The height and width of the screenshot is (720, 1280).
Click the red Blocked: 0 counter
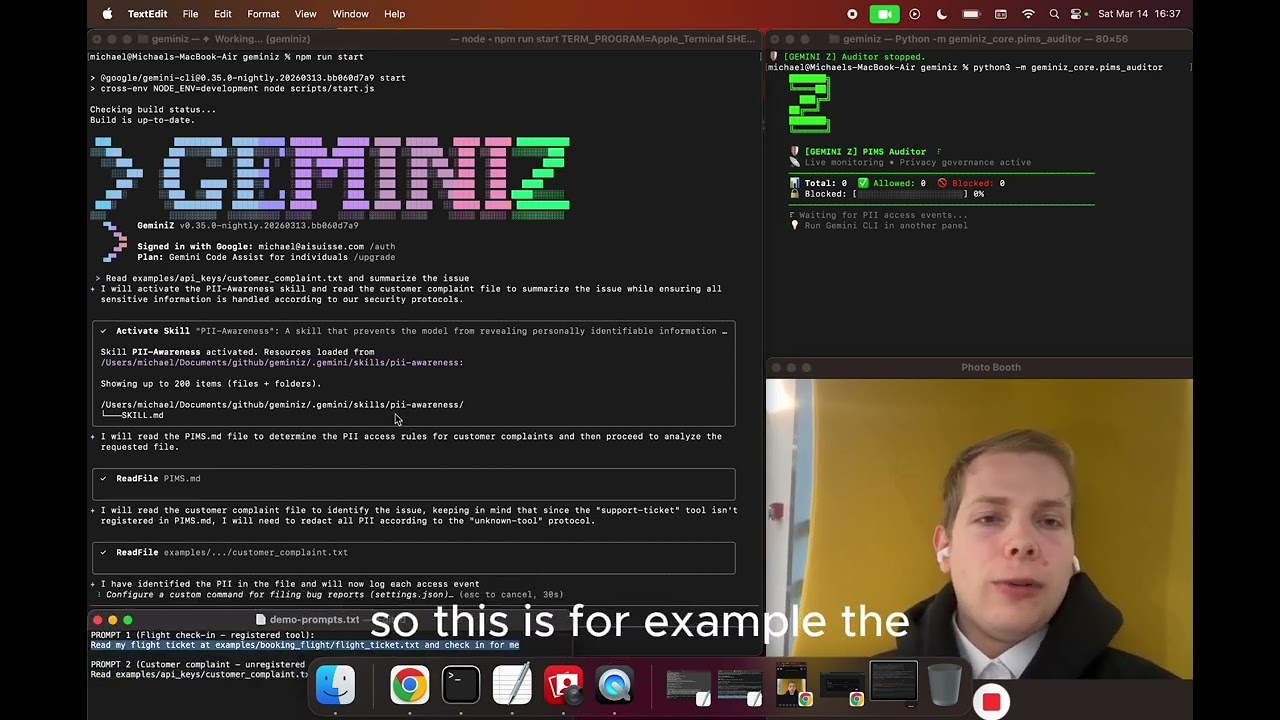click(x=971, y=183)
